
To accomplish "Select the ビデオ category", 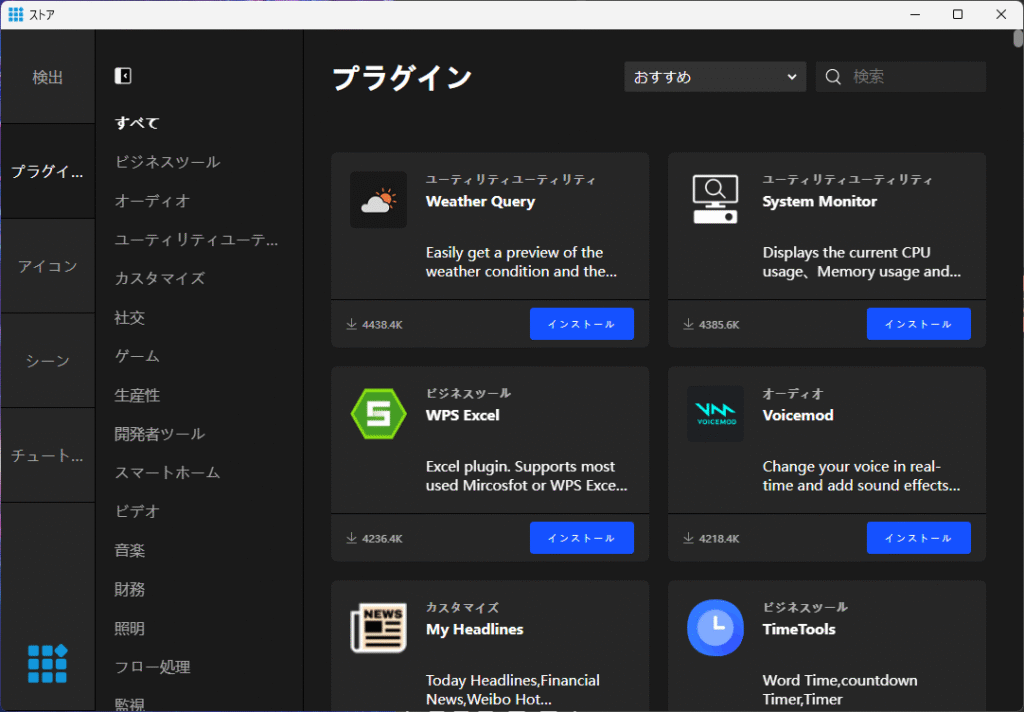I will point(137,511).
